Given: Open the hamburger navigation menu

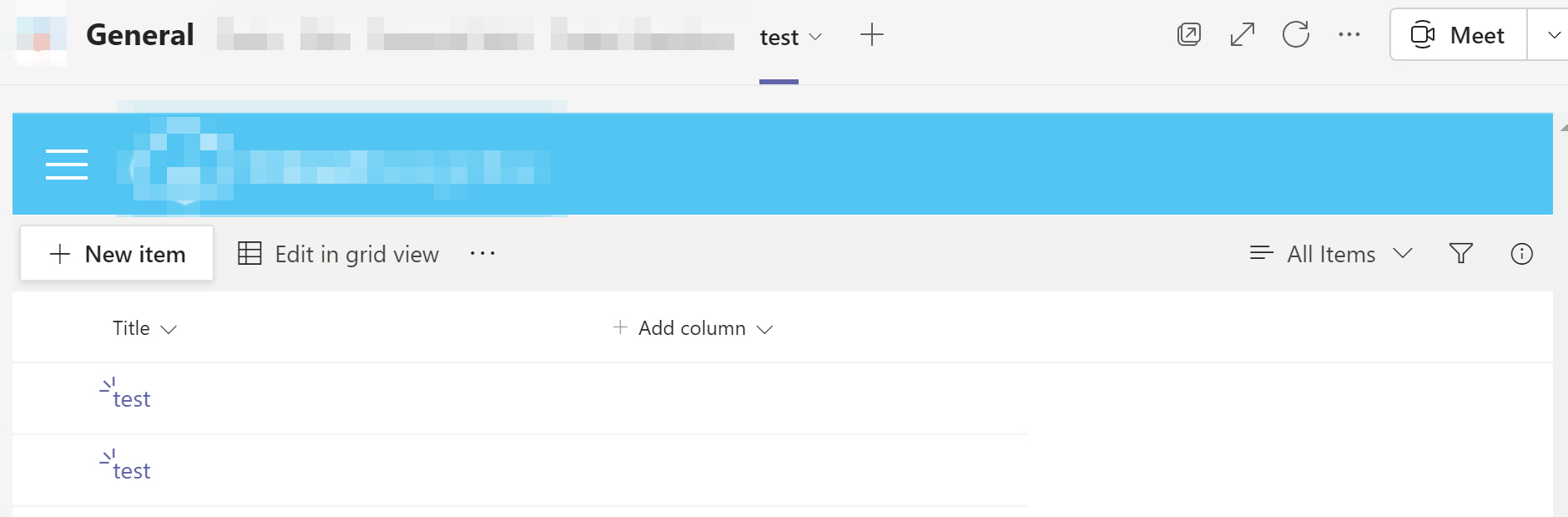Looking at the screenshot, I should tap(66, 164).
